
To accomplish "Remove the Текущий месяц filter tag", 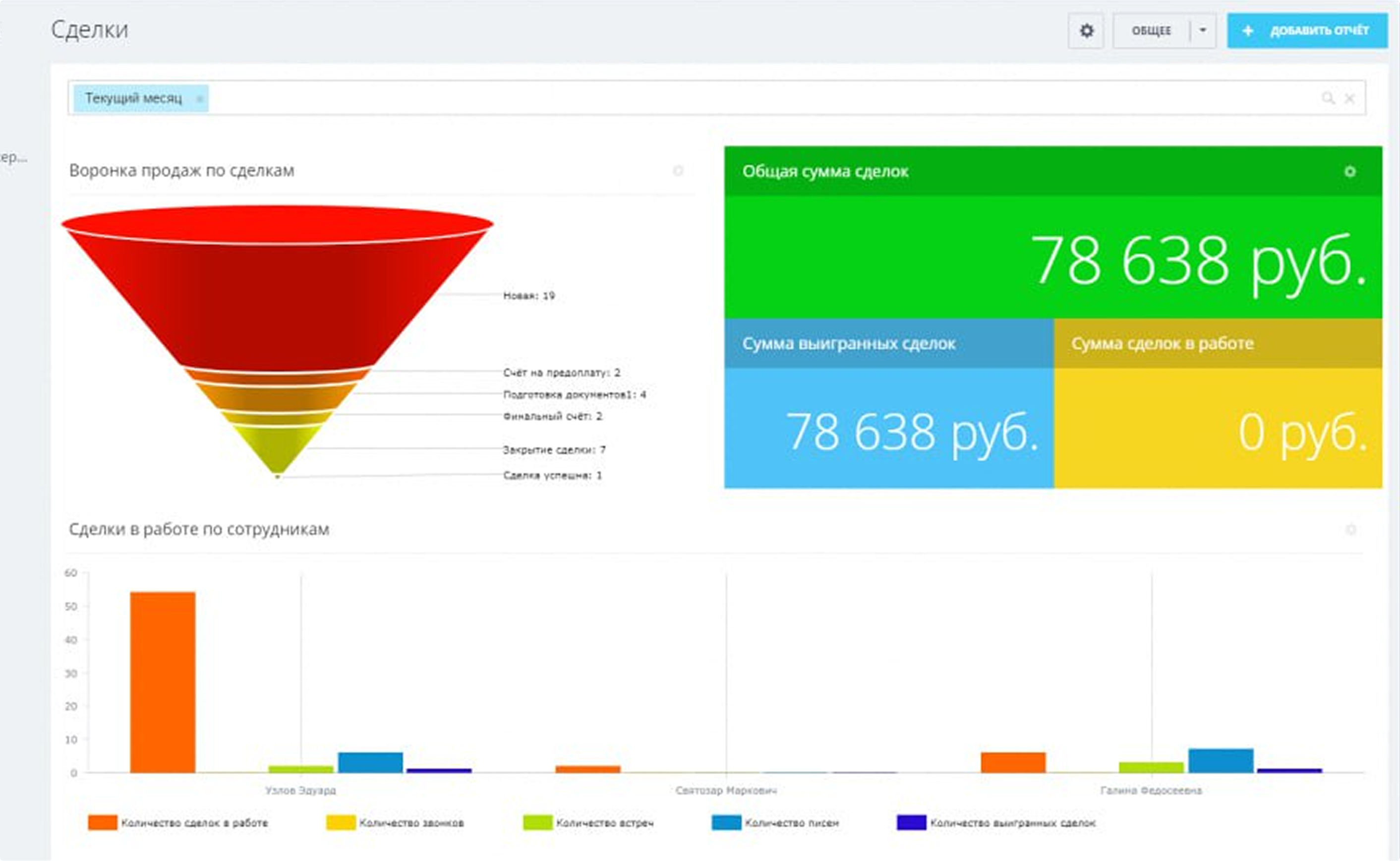I will [x=199, y=99].
